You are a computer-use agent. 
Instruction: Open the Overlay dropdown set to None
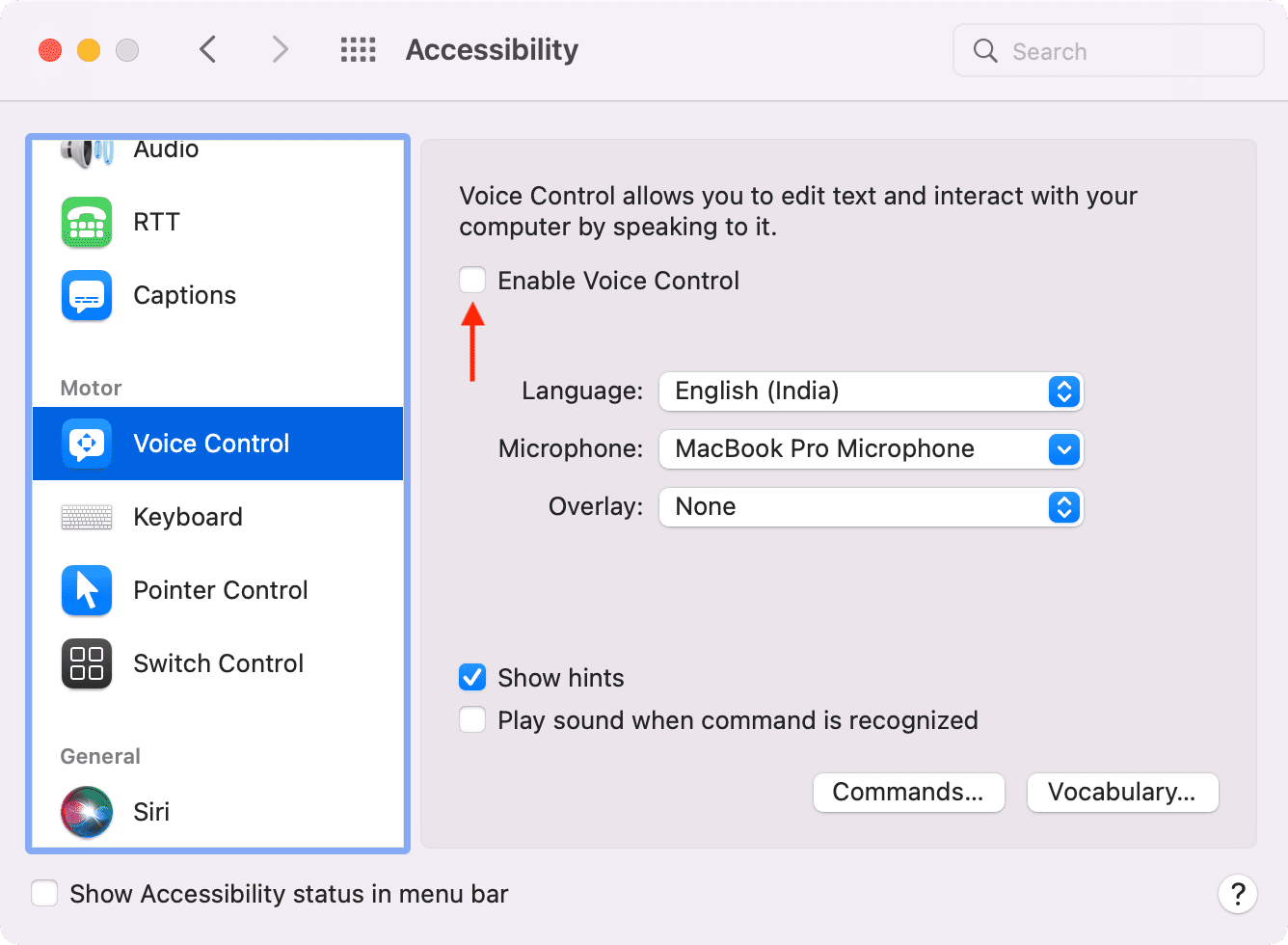871,507
